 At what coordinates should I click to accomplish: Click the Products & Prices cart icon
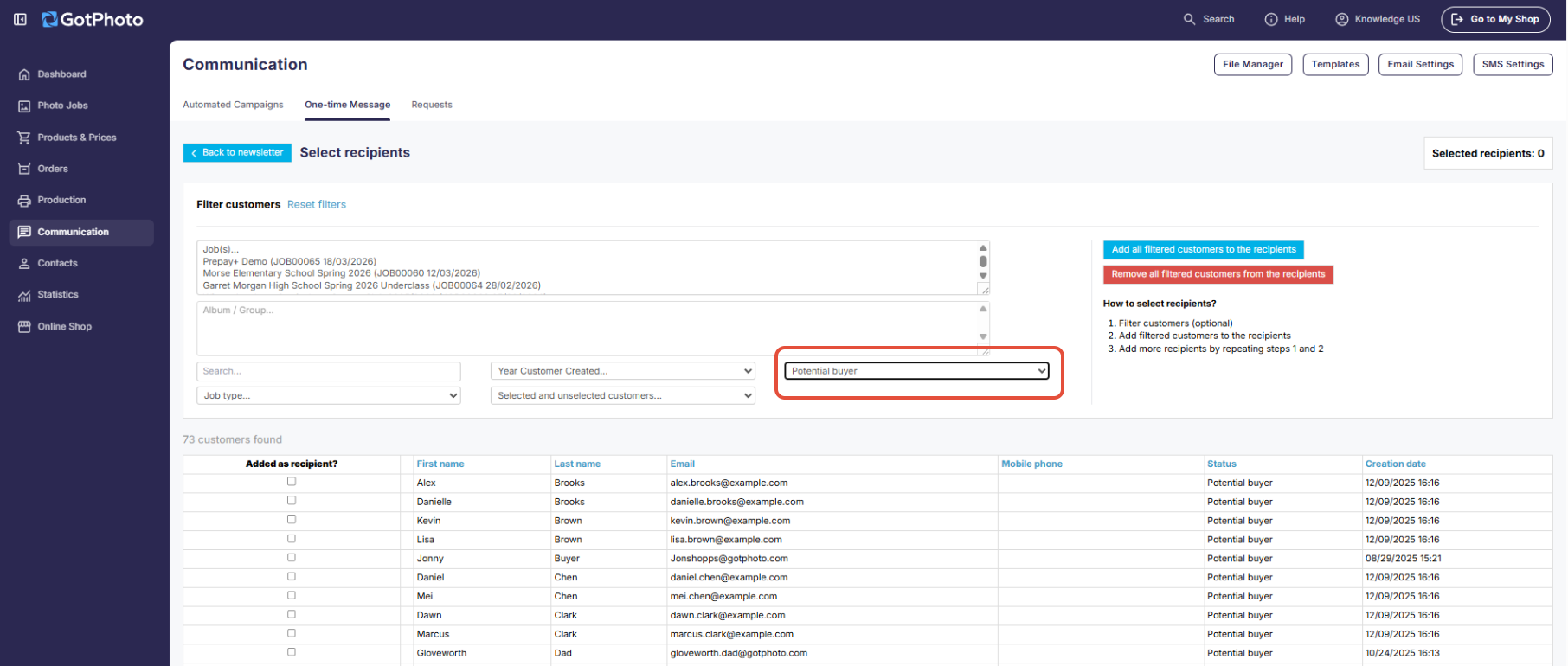[24, 138]
